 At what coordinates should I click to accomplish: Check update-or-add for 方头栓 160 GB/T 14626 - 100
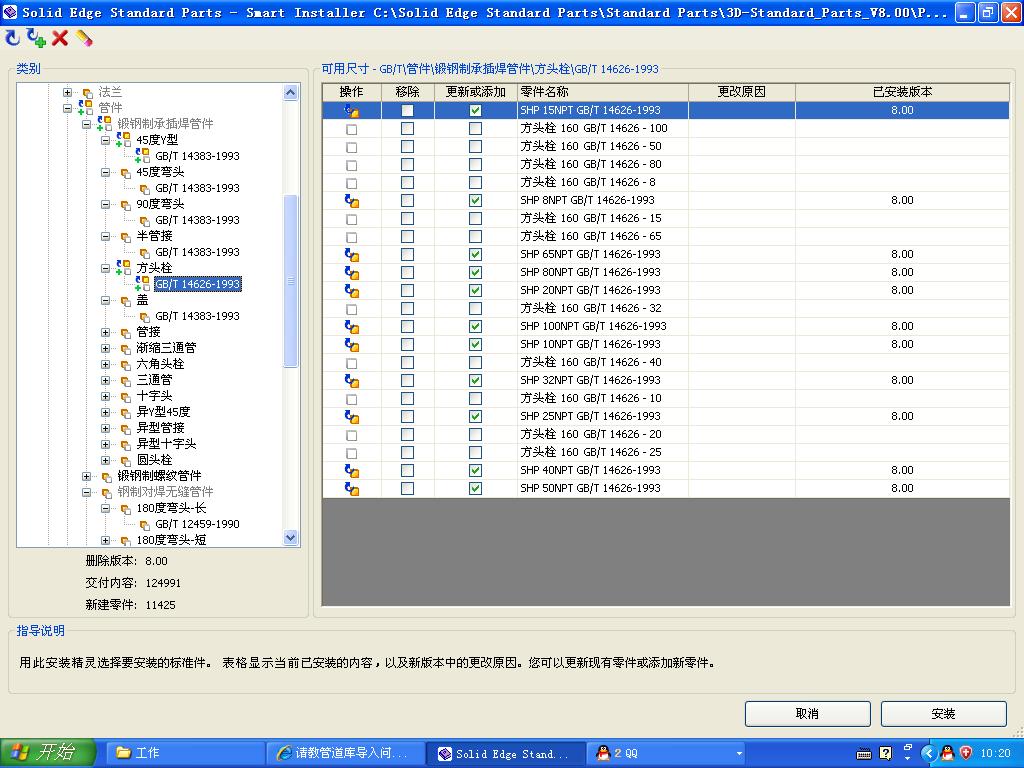[475, 129]
